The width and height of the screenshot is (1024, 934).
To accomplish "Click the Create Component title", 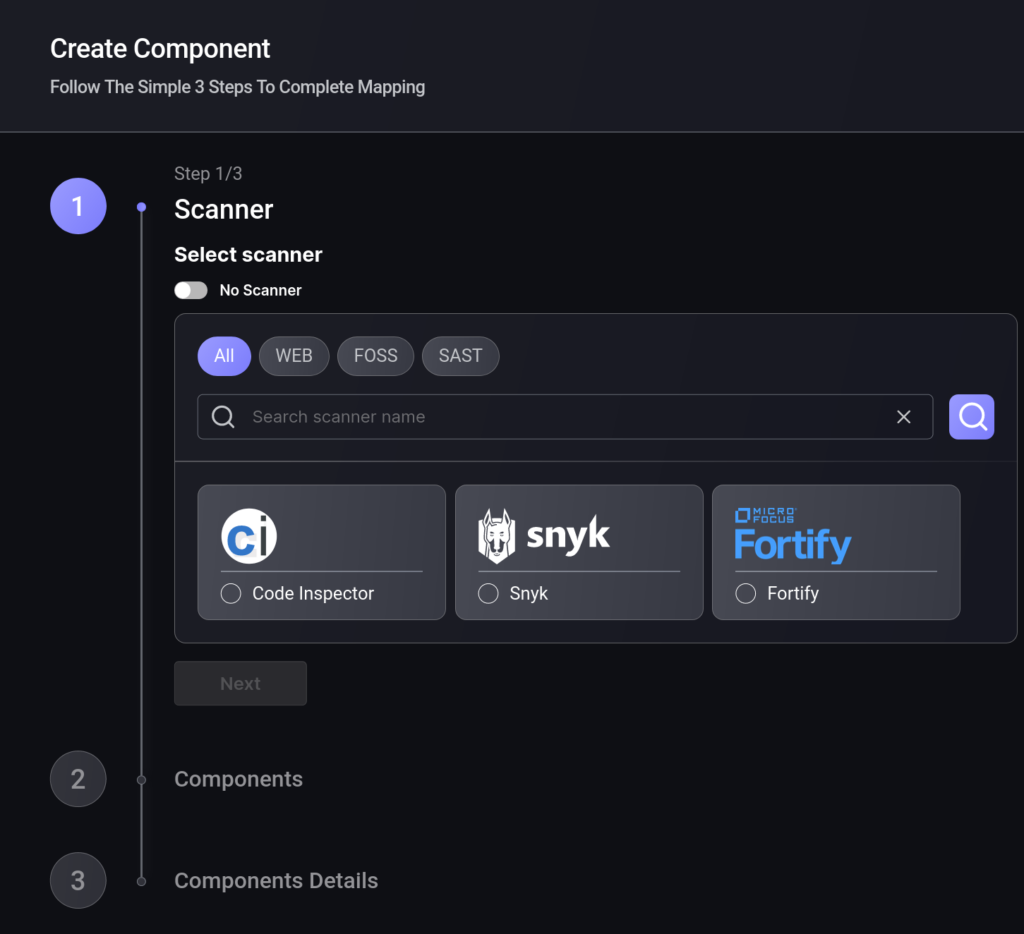I will [160, 49].
